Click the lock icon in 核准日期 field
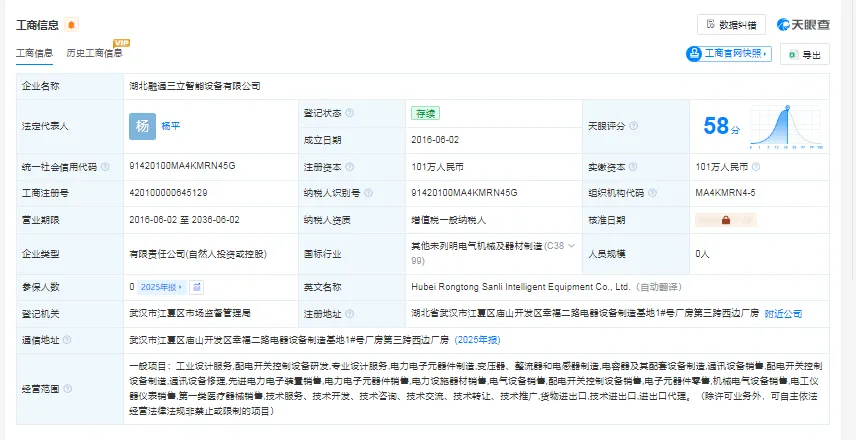 click(x=726, y=220)
